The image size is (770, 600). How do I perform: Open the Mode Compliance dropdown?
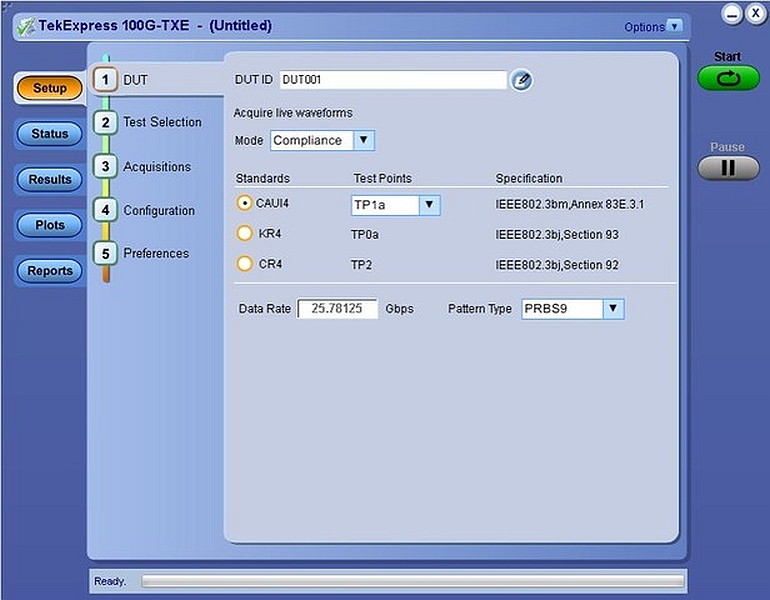pyautogui.click(x=363, y=141)
